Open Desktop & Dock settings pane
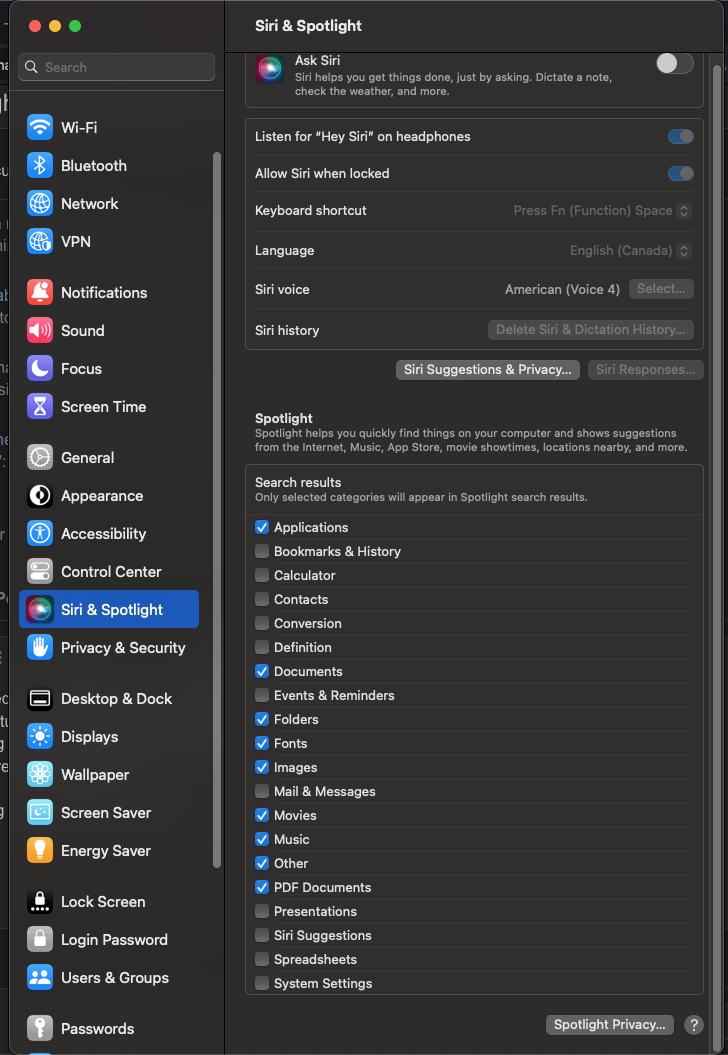The width and height of the screenshot is (728, 1055). pos(116,699)
